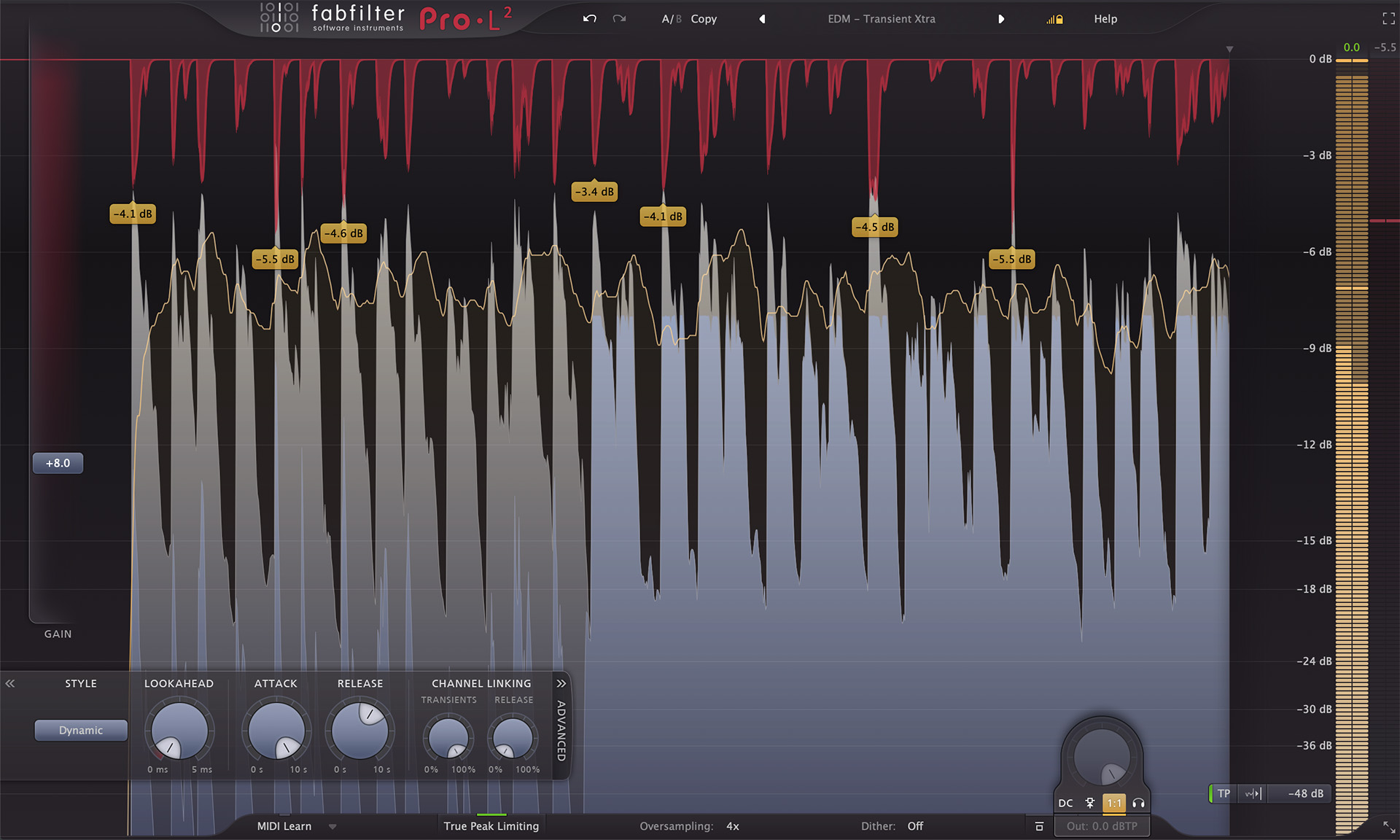This screenshot has height=840, width=1400.
Task: Click the MIDI Learn button
Action: tap(284, 826)
